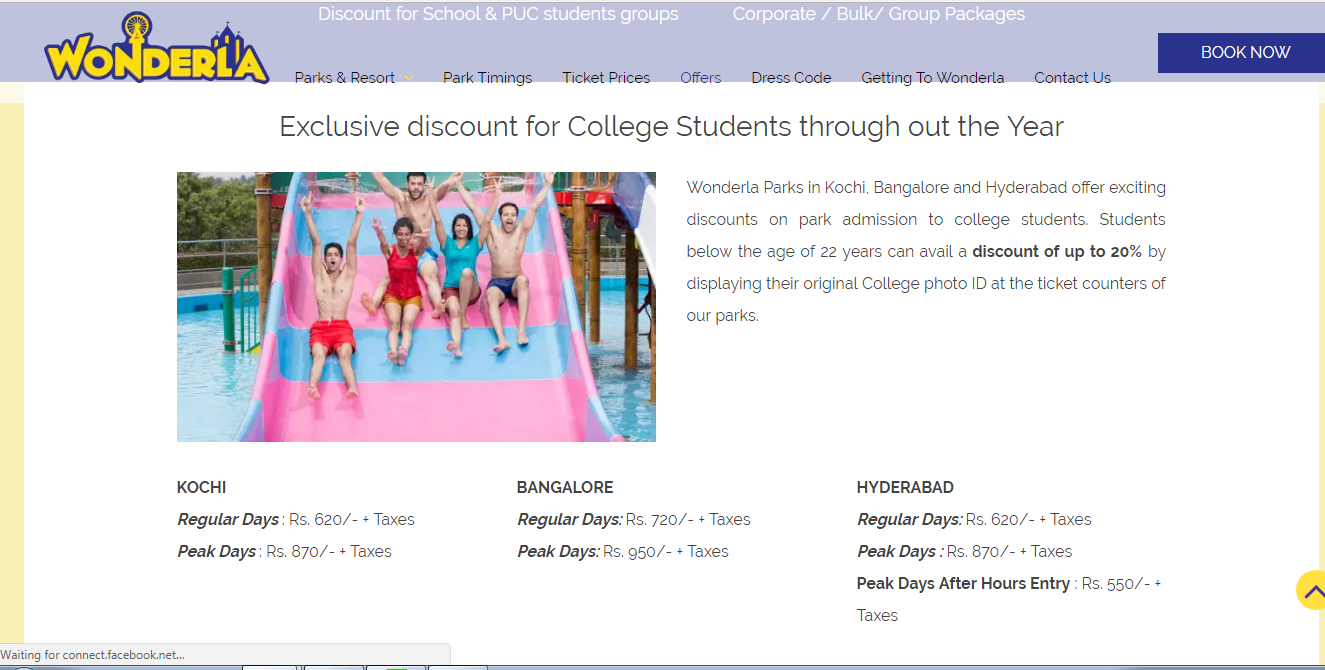Open the Getting To Wonderla page
Screen dimensions: 1325x670
(933, 78)
